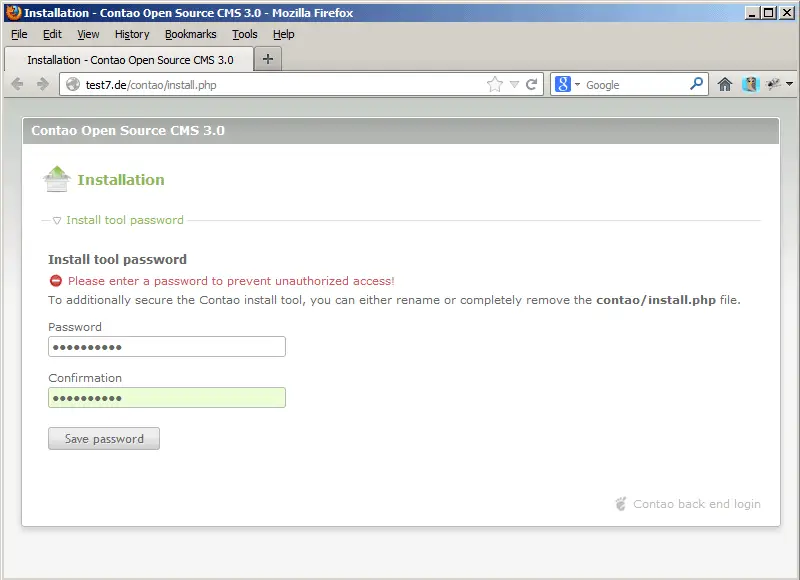
Task: Collapse the Install tool password section triangle
Action: point(57,220)
